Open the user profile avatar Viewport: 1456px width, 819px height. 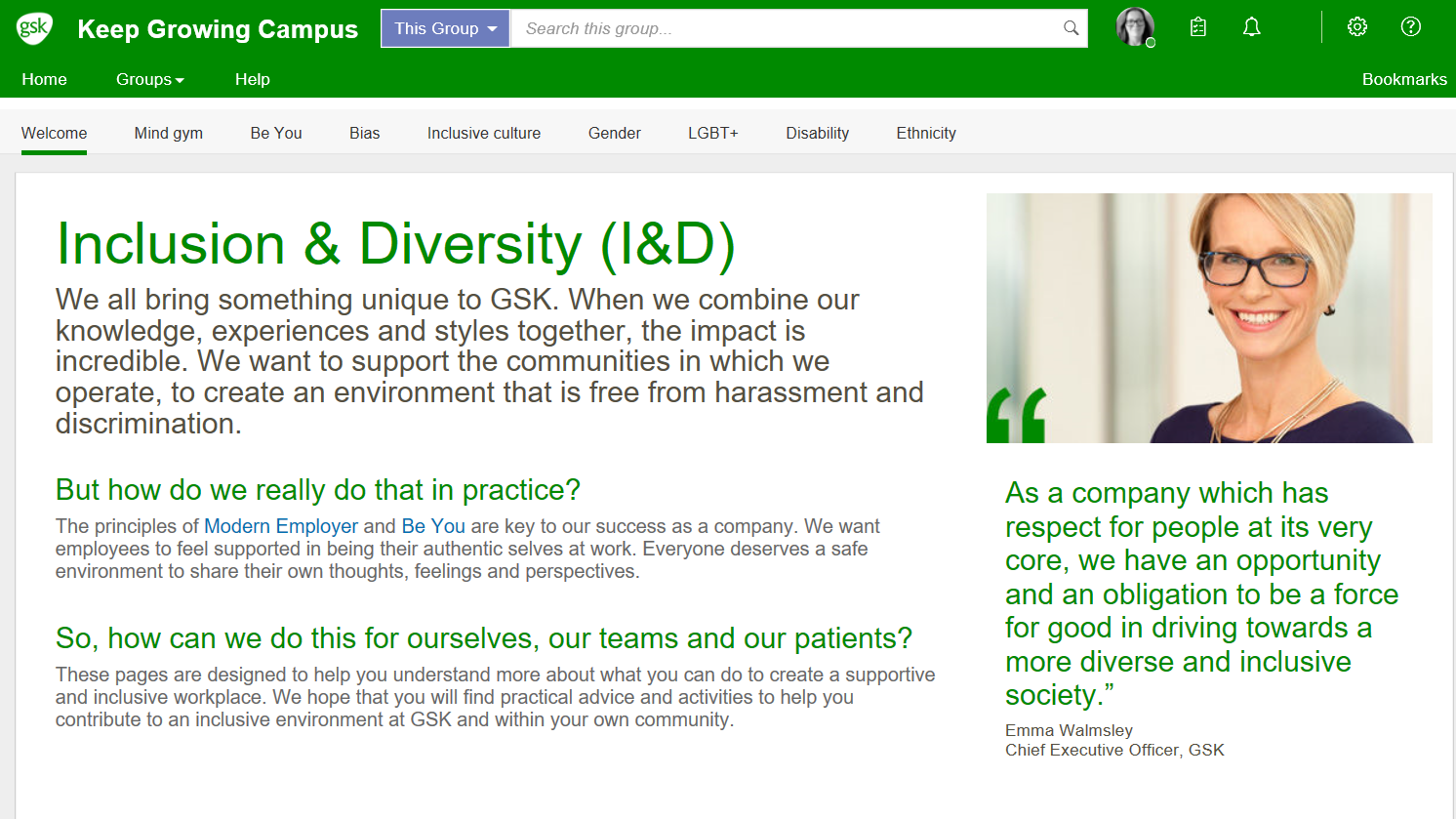pyautogui.click(x=1135, y=27)
